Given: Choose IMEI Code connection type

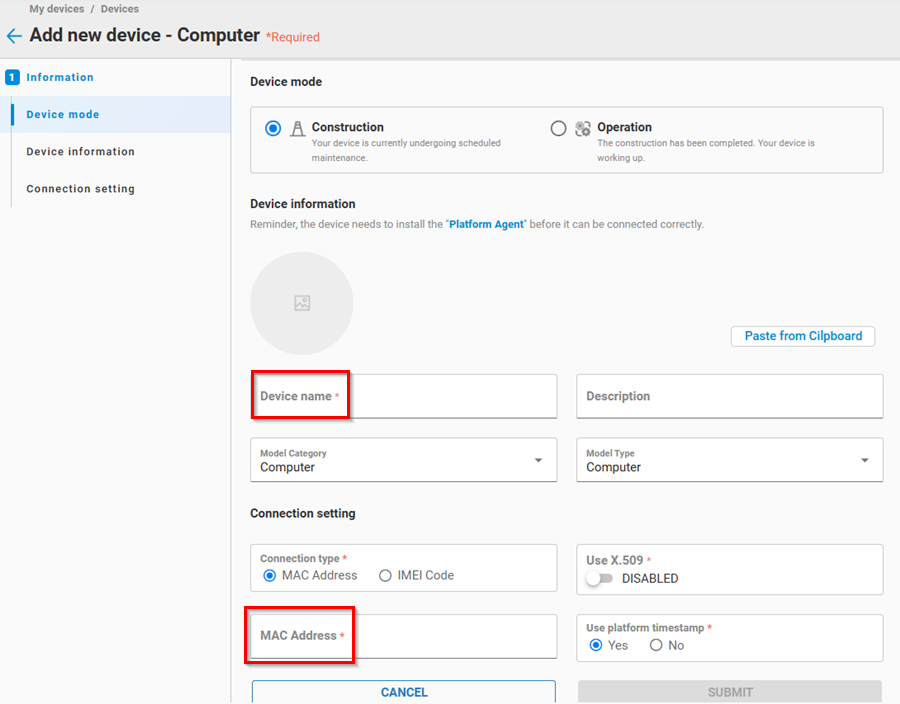Looking at the screenshot, I should click(x=385, y=576).
